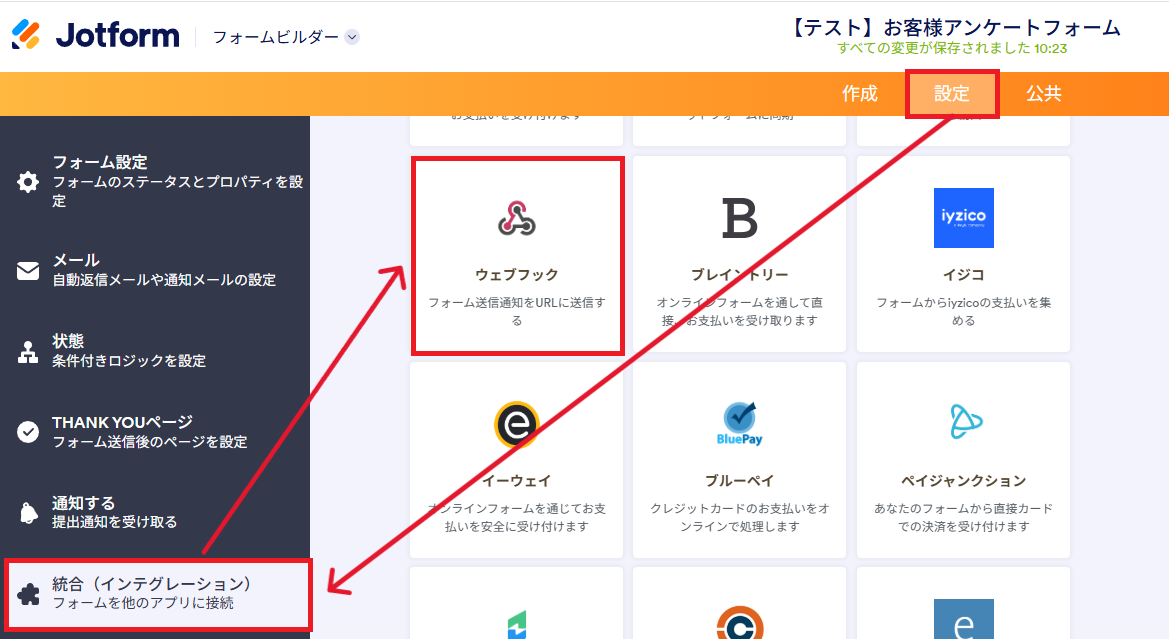Click the すべての変更が保存されました status text
This screenshot has width=1169, height=639.
(952, 48)
